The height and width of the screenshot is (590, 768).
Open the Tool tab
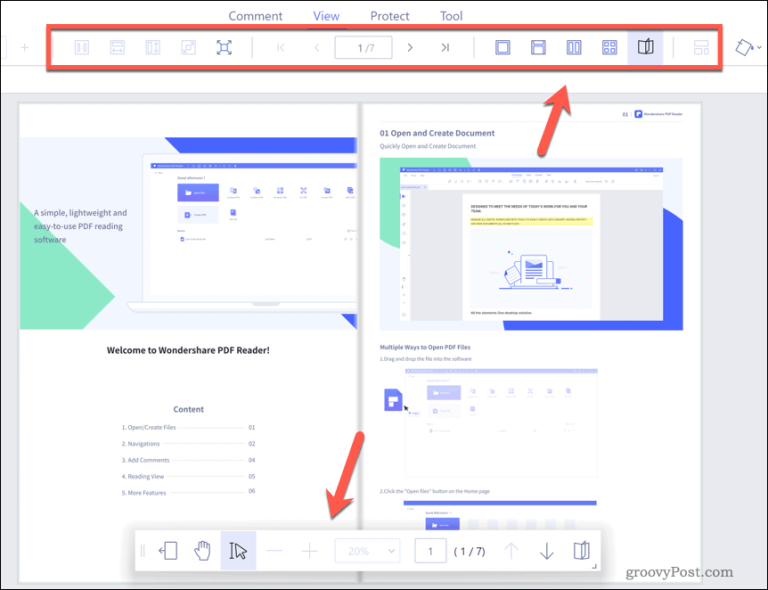pyautogui.click(x=451, y=16)
